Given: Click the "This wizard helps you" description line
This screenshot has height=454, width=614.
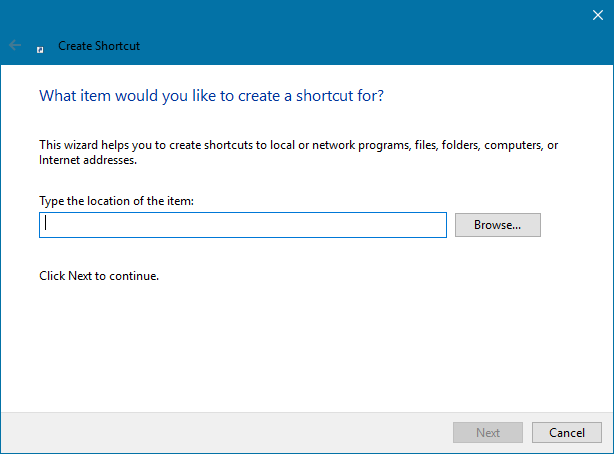Looking at the screenshot, I should click(298, 145).
